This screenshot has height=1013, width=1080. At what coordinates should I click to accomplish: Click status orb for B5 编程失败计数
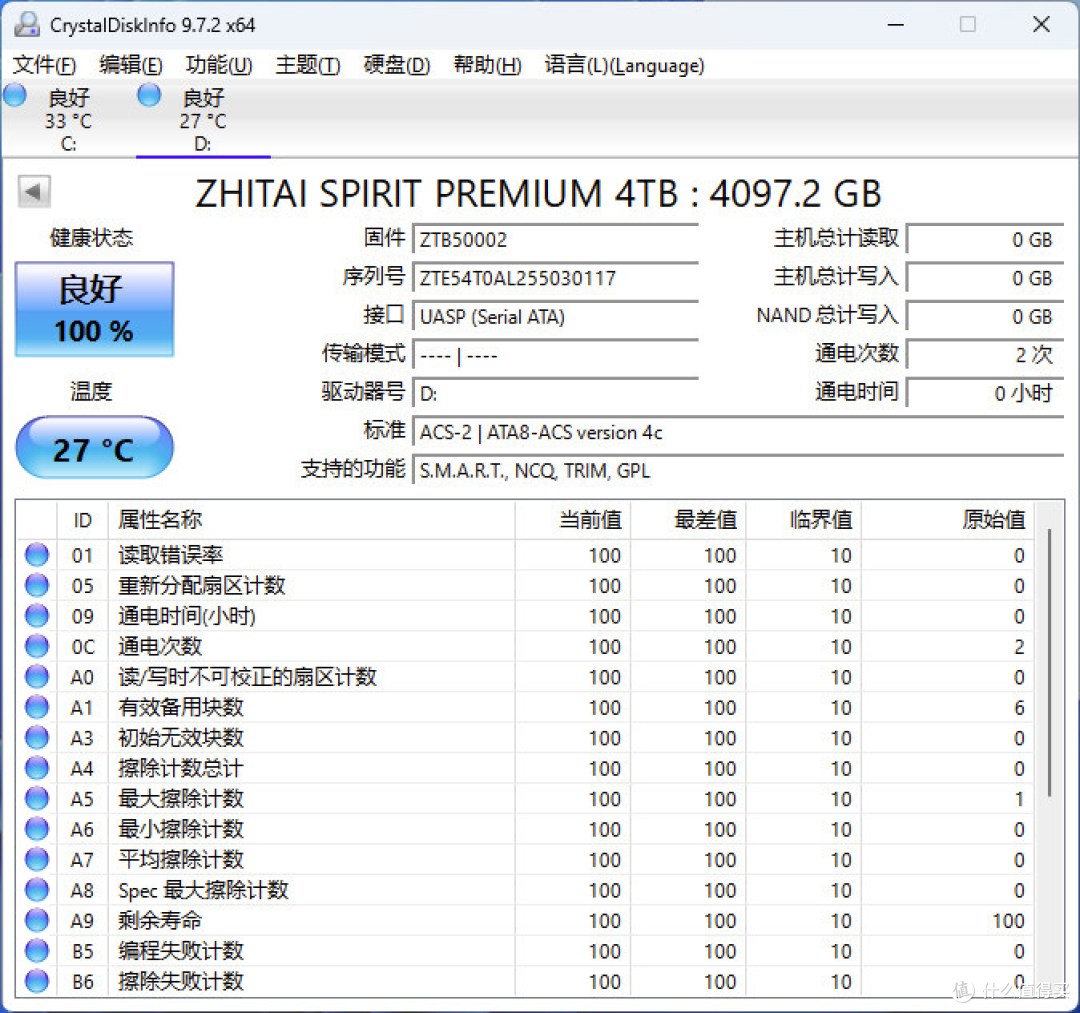tap(37, 950)
